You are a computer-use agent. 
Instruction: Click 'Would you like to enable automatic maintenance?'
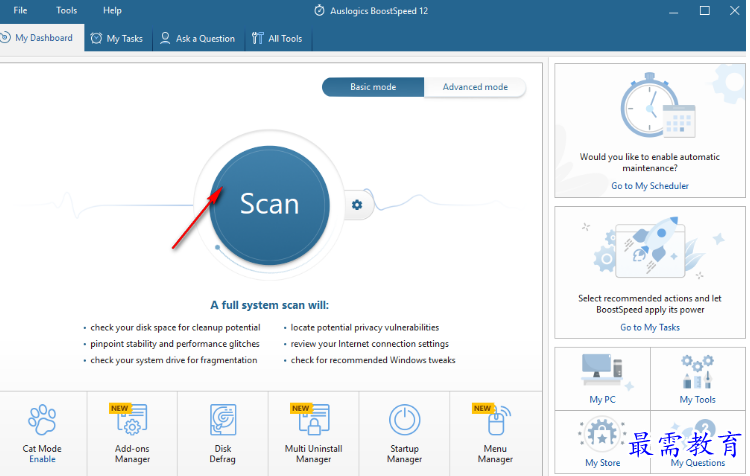click(650, 163)
